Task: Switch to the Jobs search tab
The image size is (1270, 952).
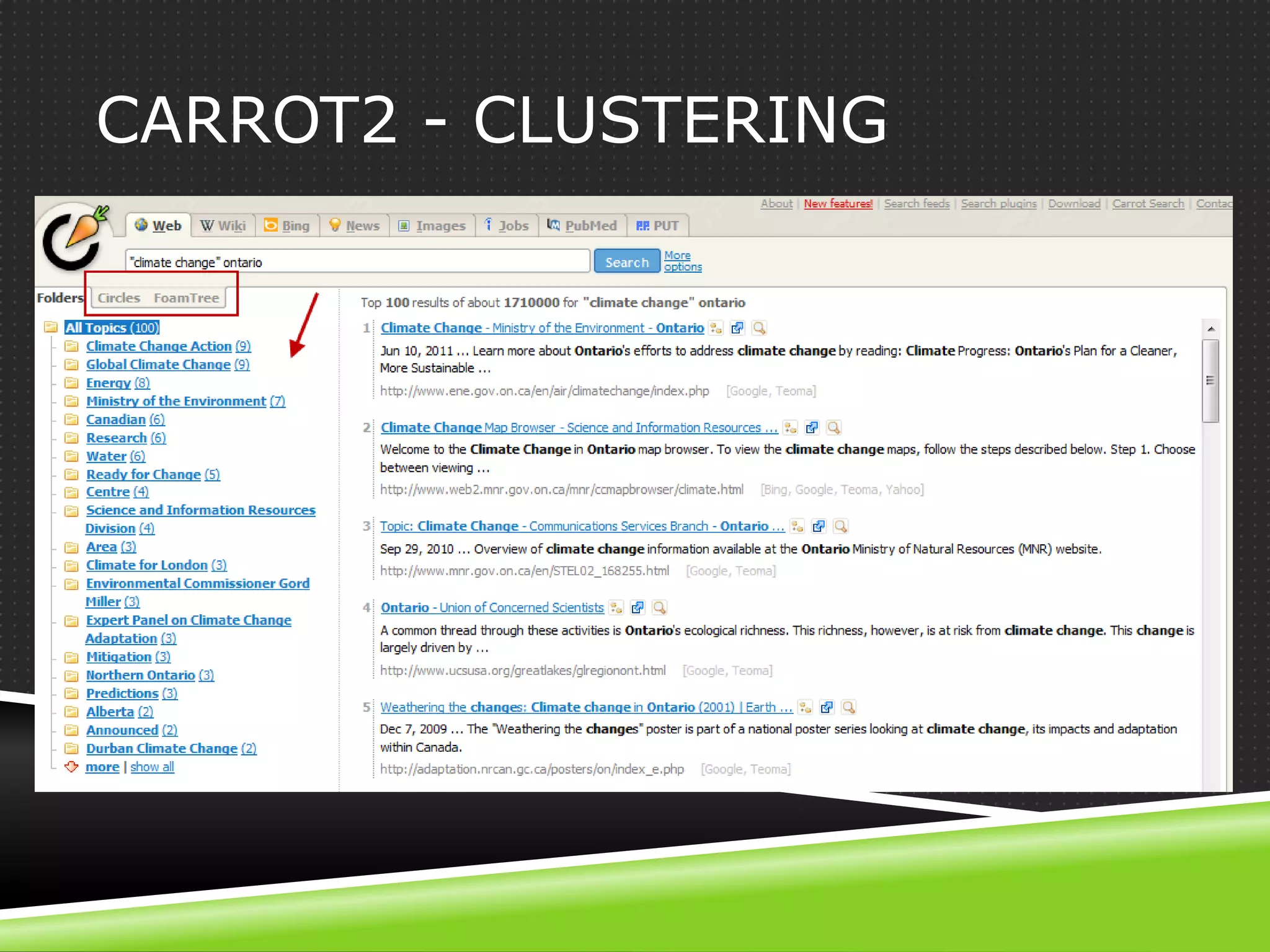Action: 507,226
